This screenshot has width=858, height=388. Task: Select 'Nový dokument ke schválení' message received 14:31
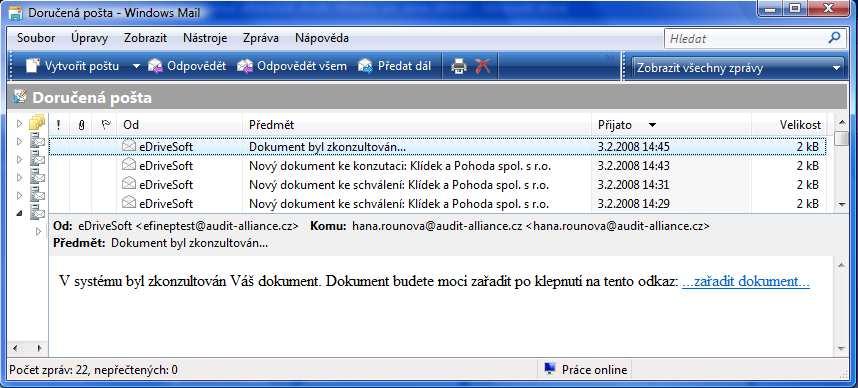tap(437, 184)
